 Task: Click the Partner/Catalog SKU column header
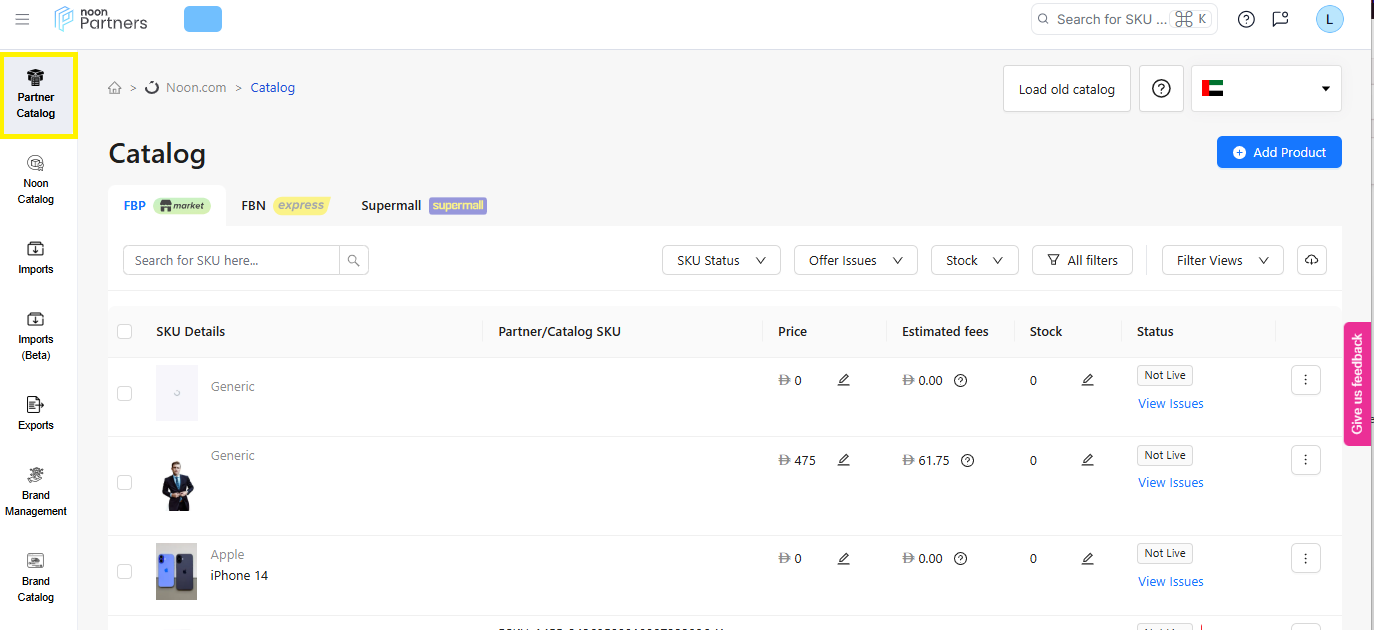pos(559,331)
